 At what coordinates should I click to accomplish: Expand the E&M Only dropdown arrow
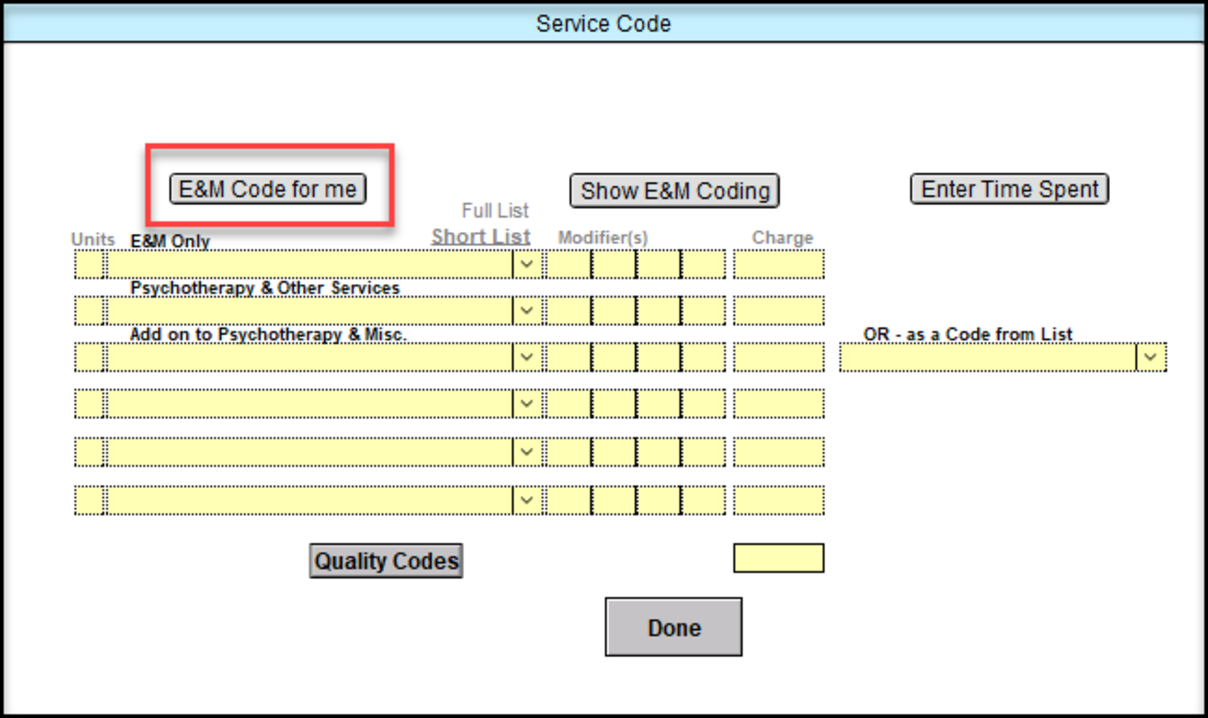(527, 264)
